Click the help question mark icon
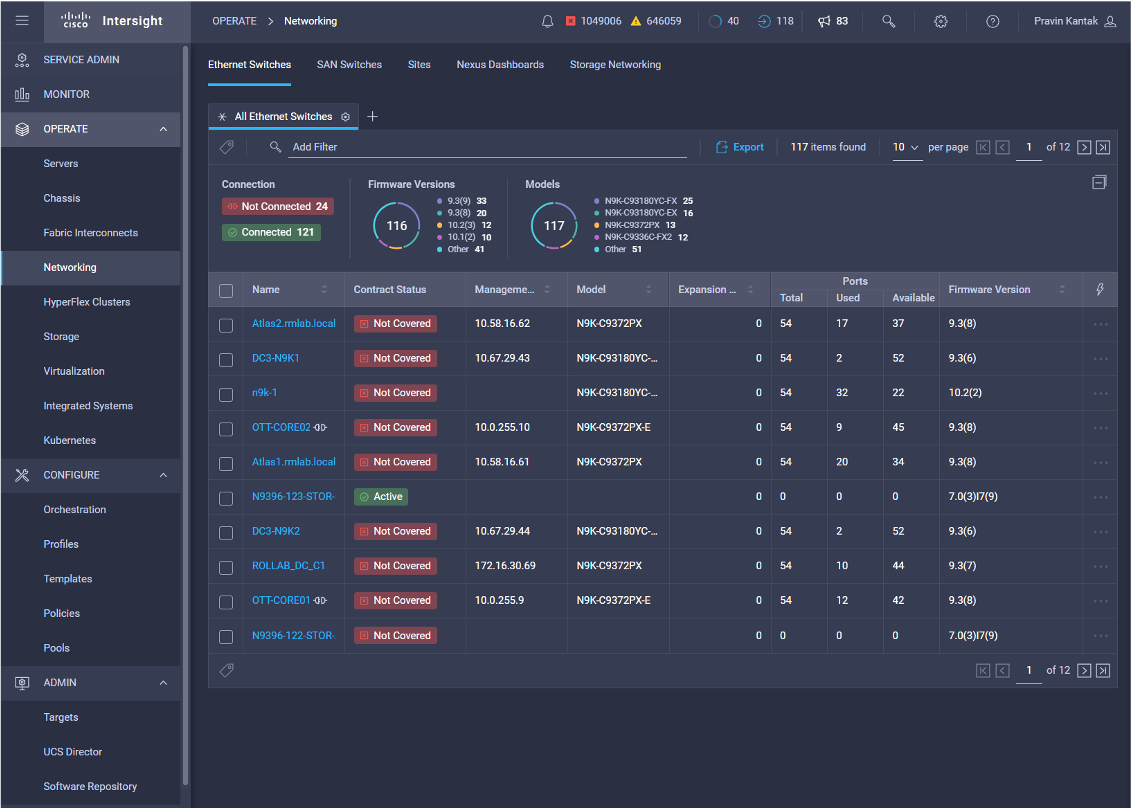The image size is (1131, 808). [x=992, y=21]
